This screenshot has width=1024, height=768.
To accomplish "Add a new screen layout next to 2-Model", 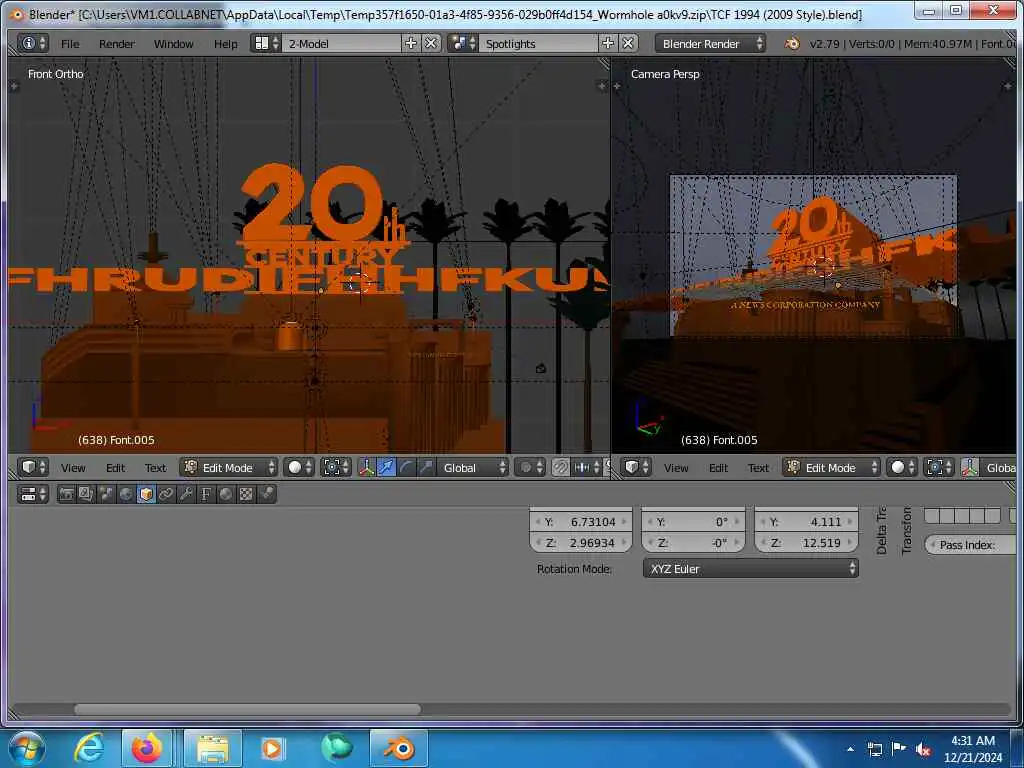I will point(411,43).
